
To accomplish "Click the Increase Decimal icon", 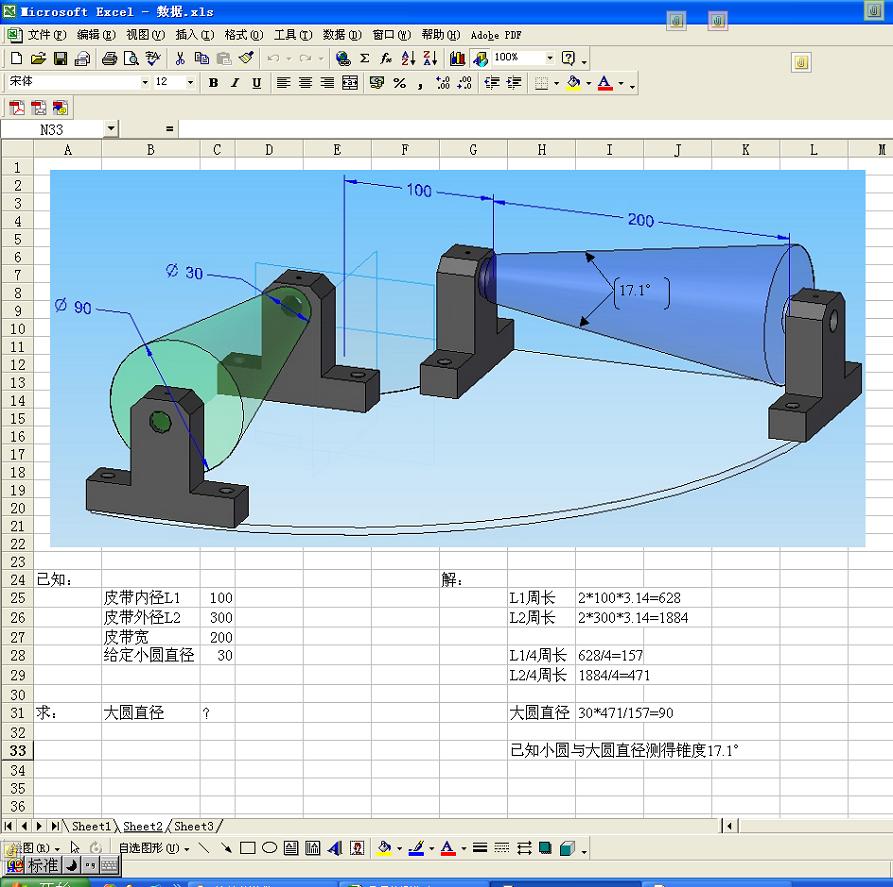I will click(443, 83).
